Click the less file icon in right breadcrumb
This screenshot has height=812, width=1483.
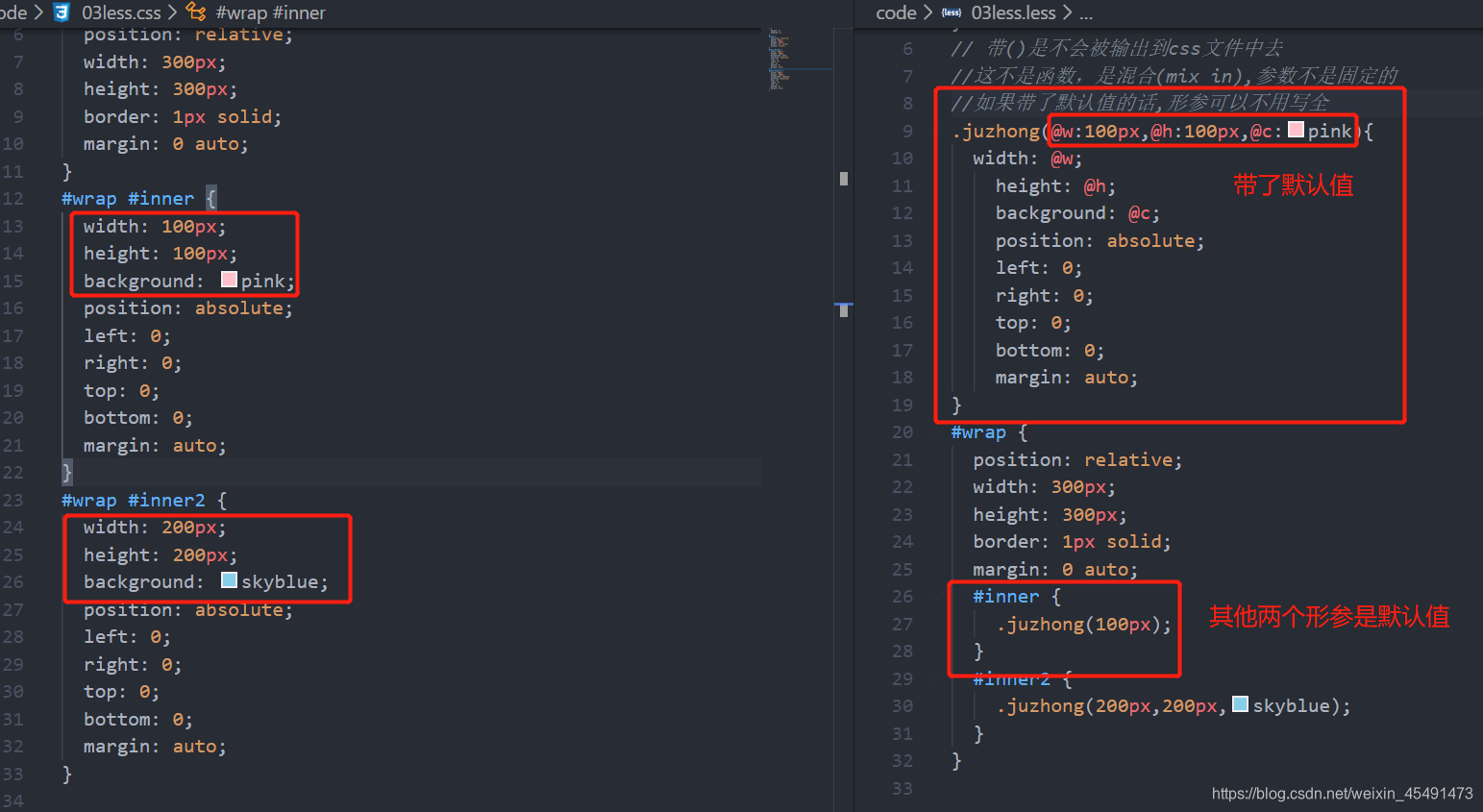[952, 12]
